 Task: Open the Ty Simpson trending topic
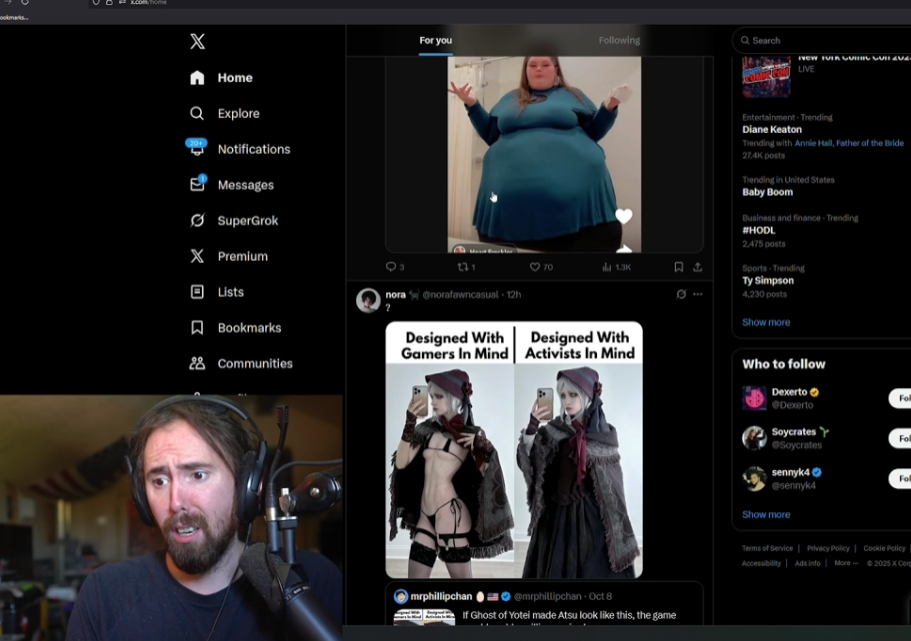(x=767, y=280)
